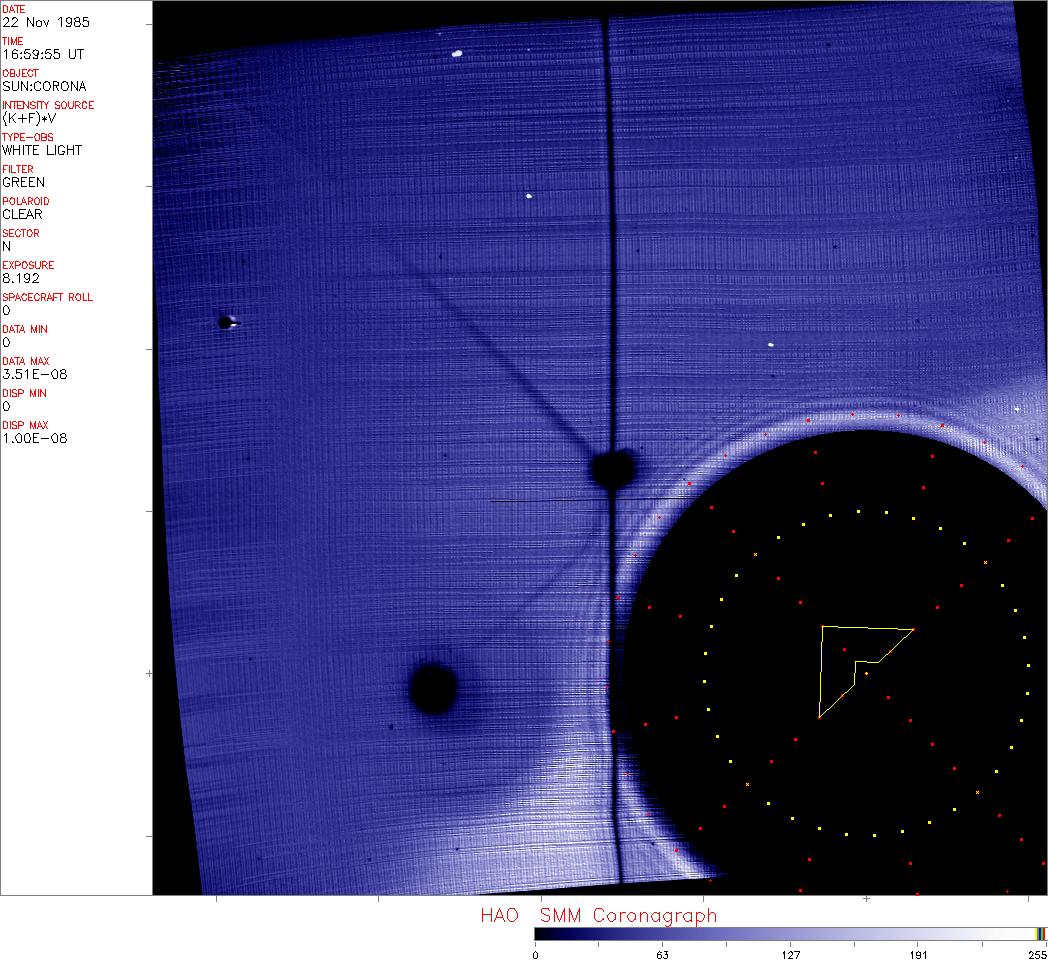Click the HAO SMM Coronagraph title
1048x960 pixels.
598,915
